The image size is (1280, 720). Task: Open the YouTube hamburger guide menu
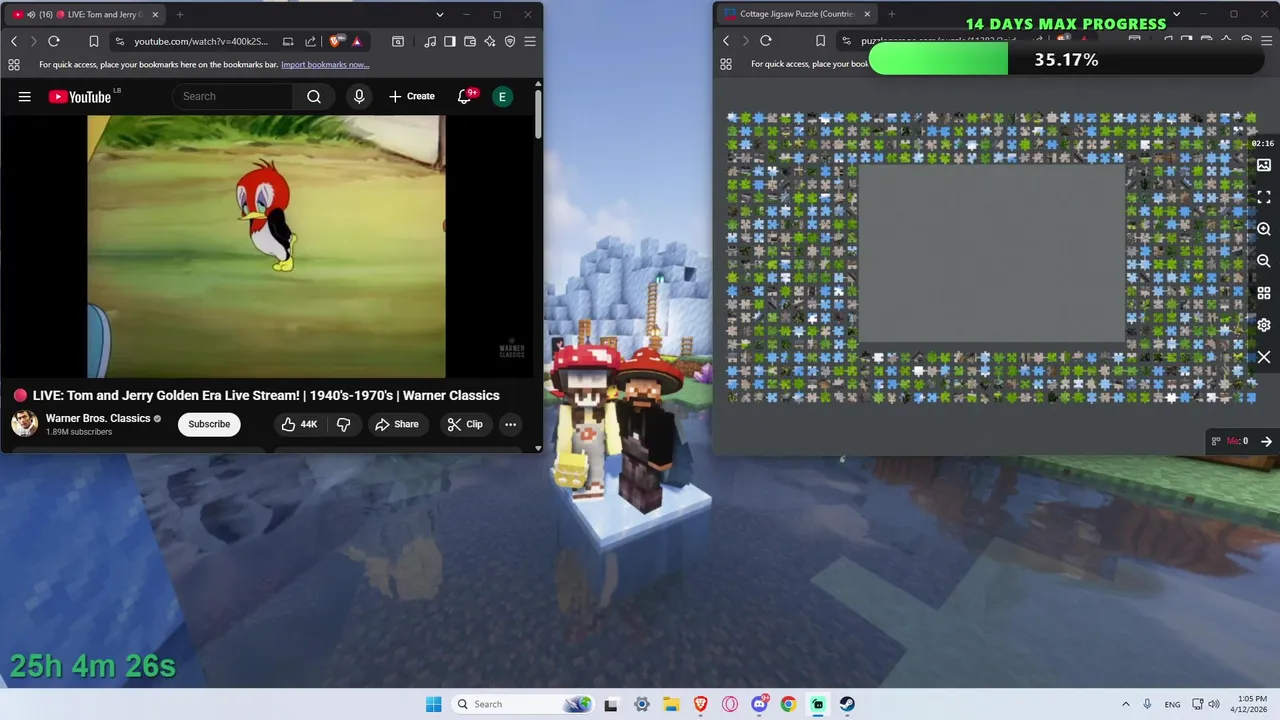coord(25,96)
